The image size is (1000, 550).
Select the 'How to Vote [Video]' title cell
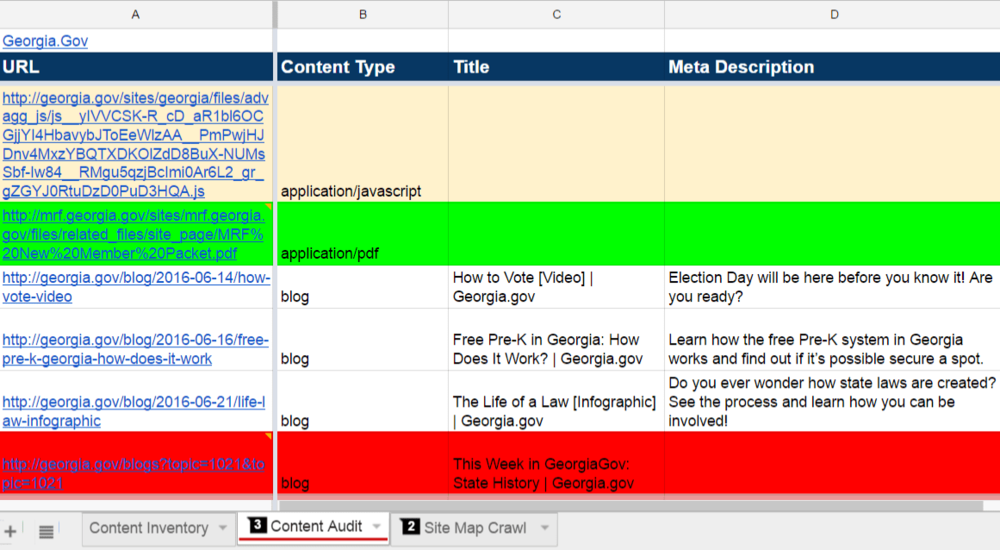click(x=556, y=287)
